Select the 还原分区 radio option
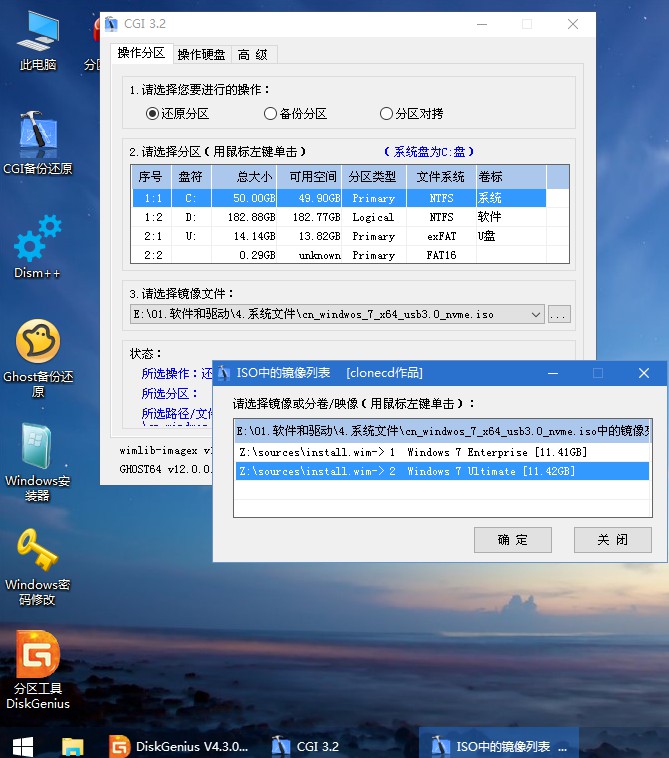 [x=177, y=114]
